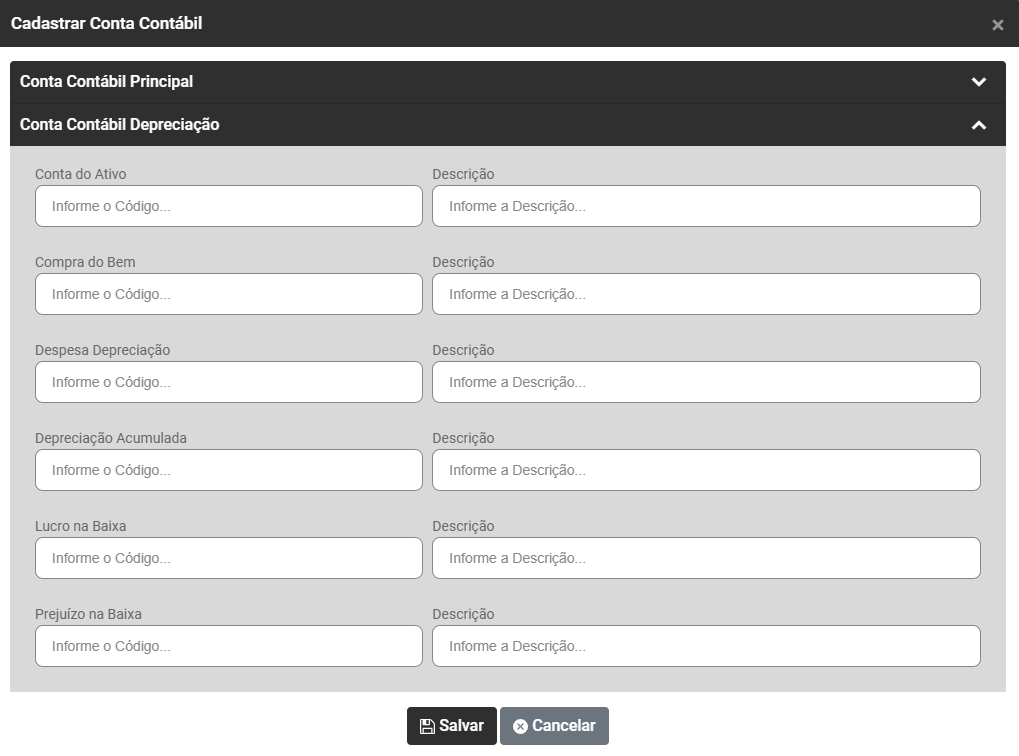
Task: Focus the Despesa Depreciação code field
Action: click(x=229, y=382)
